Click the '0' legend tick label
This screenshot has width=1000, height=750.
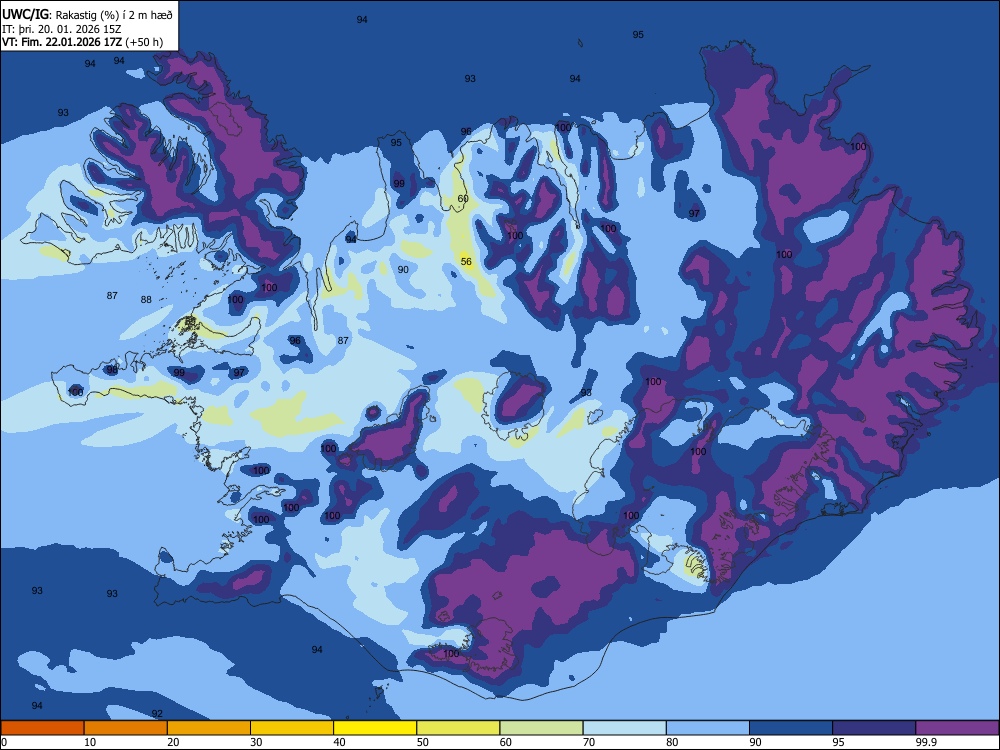click(x=4, y=742)
